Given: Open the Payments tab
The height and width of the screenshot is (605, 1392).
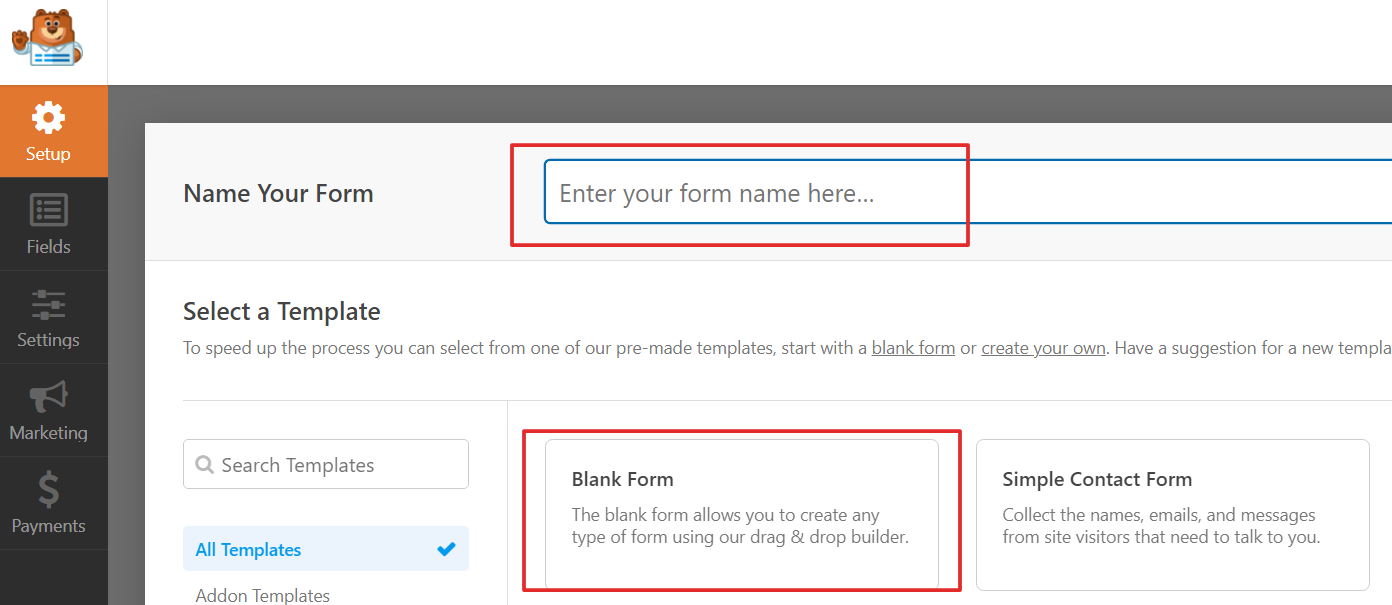Looking at the screenshot, I should click(x=48, y=503).
